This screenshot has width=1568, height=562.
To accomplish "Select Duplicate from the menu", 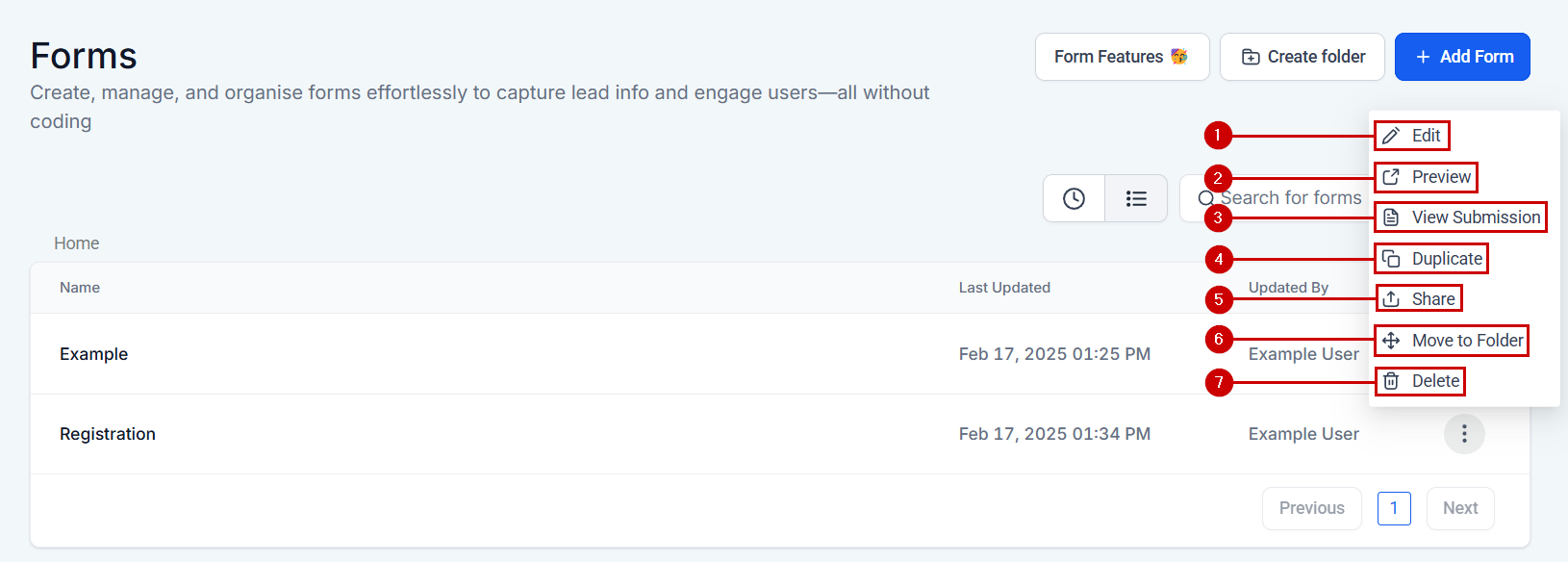I will coord(1431,259).
